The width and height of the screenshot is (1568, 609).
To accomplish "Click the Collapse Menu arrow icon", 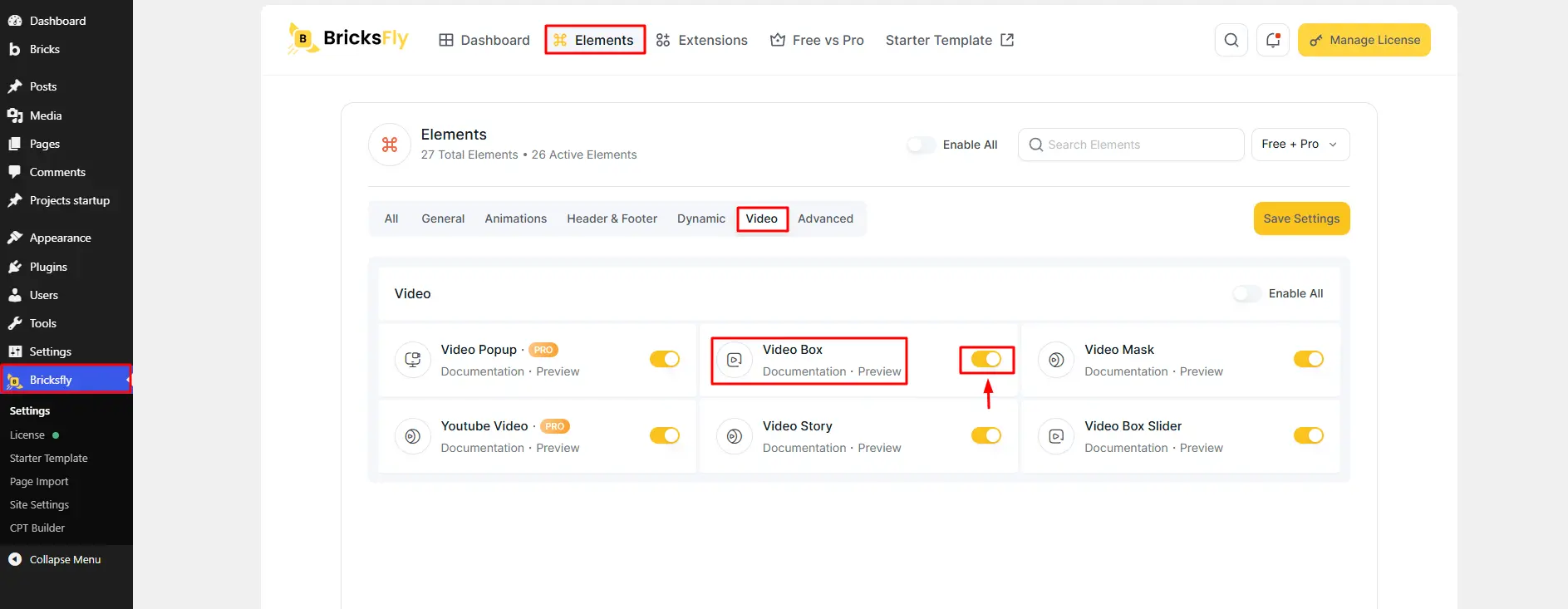I will (x=15, y=559).
